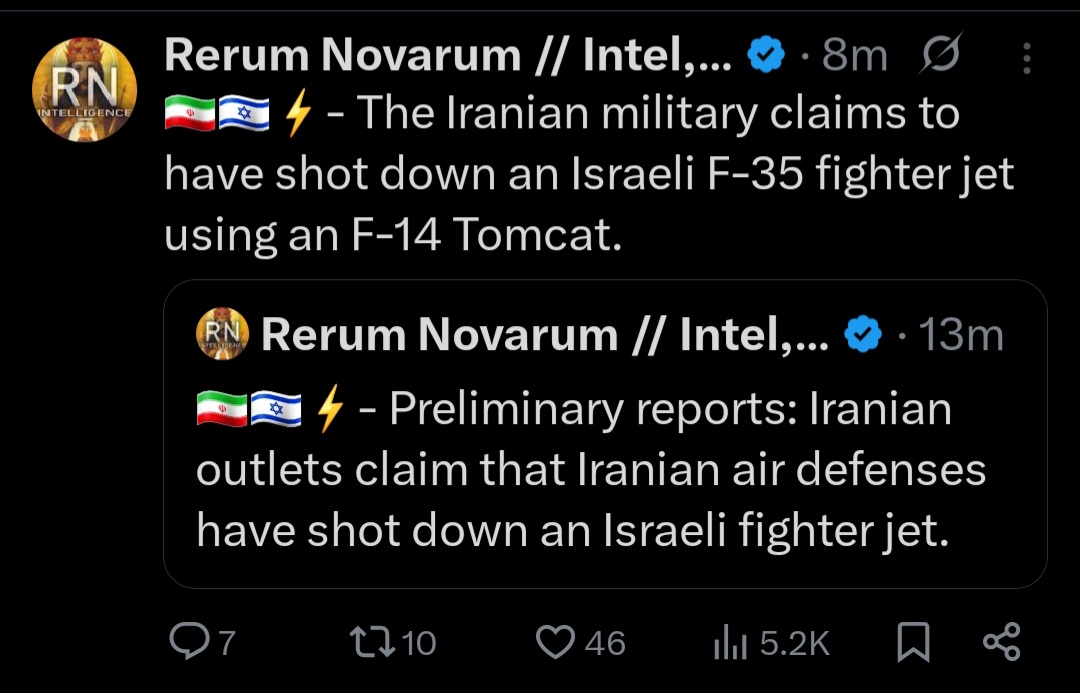This screenshot has width=1080, height=693.
Task: Open reply comments with 7 replies
Action: pos(202,642)
